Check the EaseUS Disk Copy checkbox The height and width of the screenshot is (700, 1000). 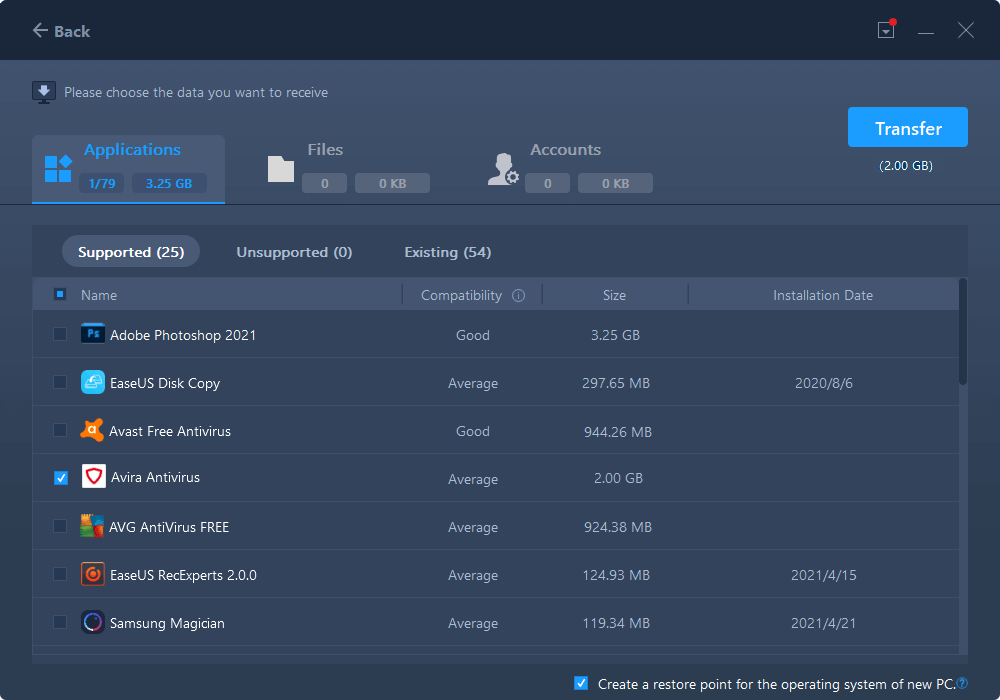pos(60,382)
